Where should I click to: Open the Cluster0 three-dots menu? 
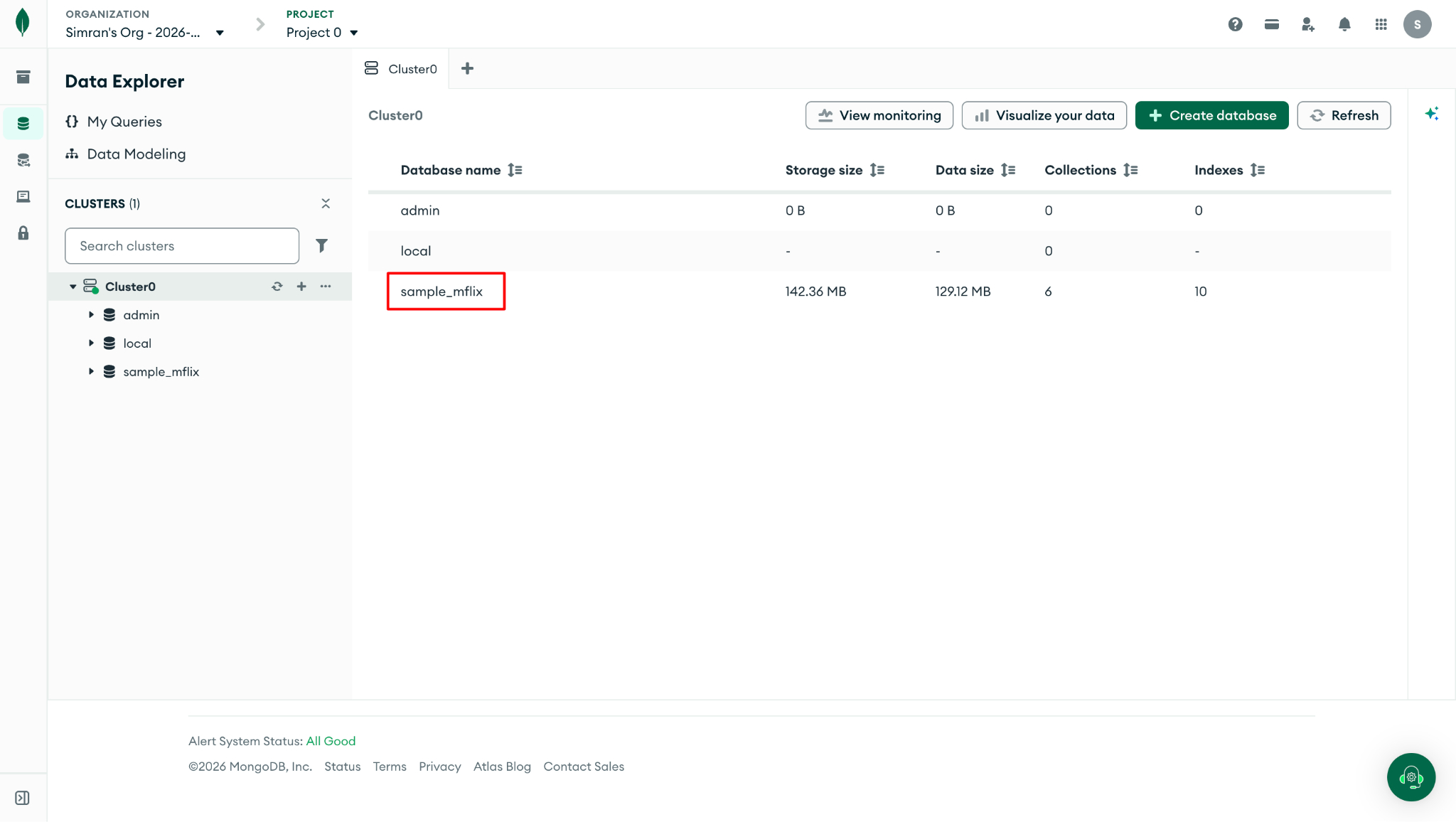326,286
